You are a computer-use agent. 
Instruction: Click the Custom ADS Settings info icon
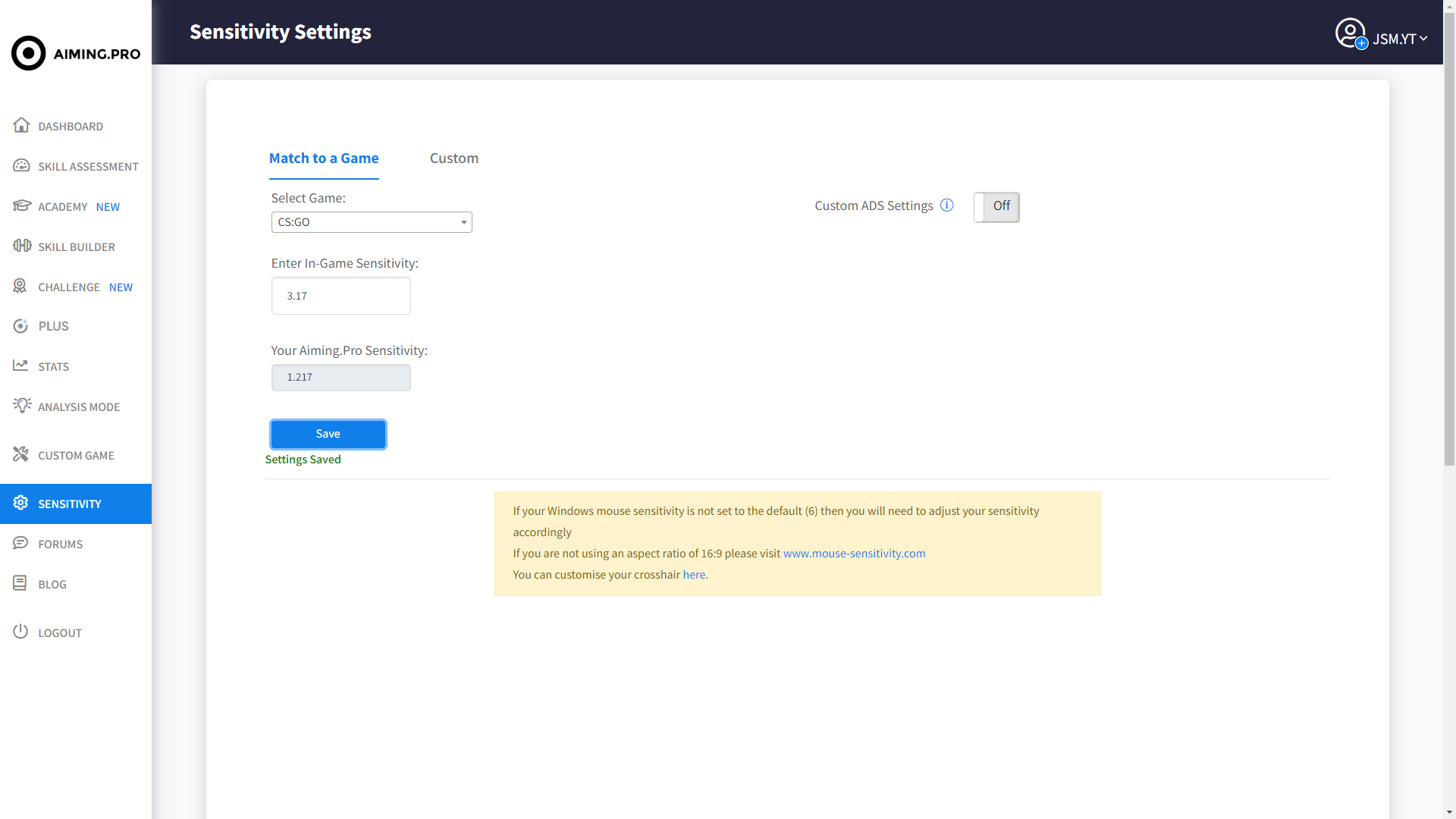(x=946, y=206)
